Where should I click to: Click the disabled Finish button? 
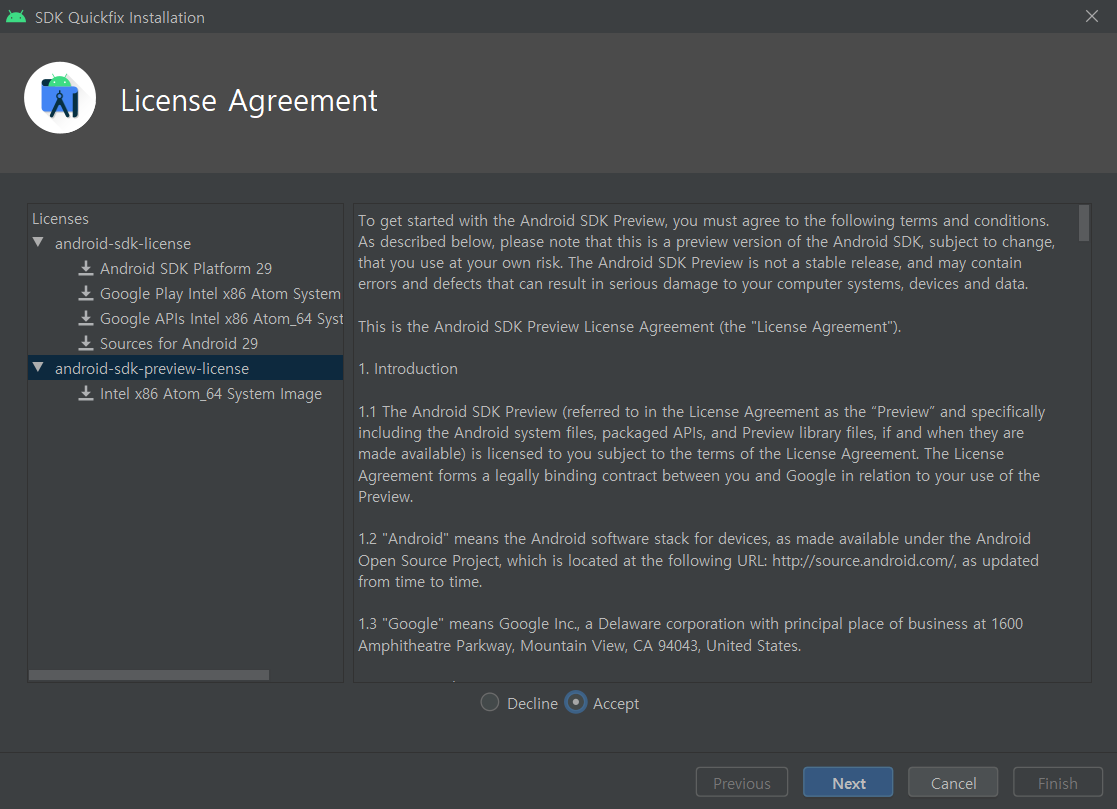pyautogui.click(x=1058, y=782)
